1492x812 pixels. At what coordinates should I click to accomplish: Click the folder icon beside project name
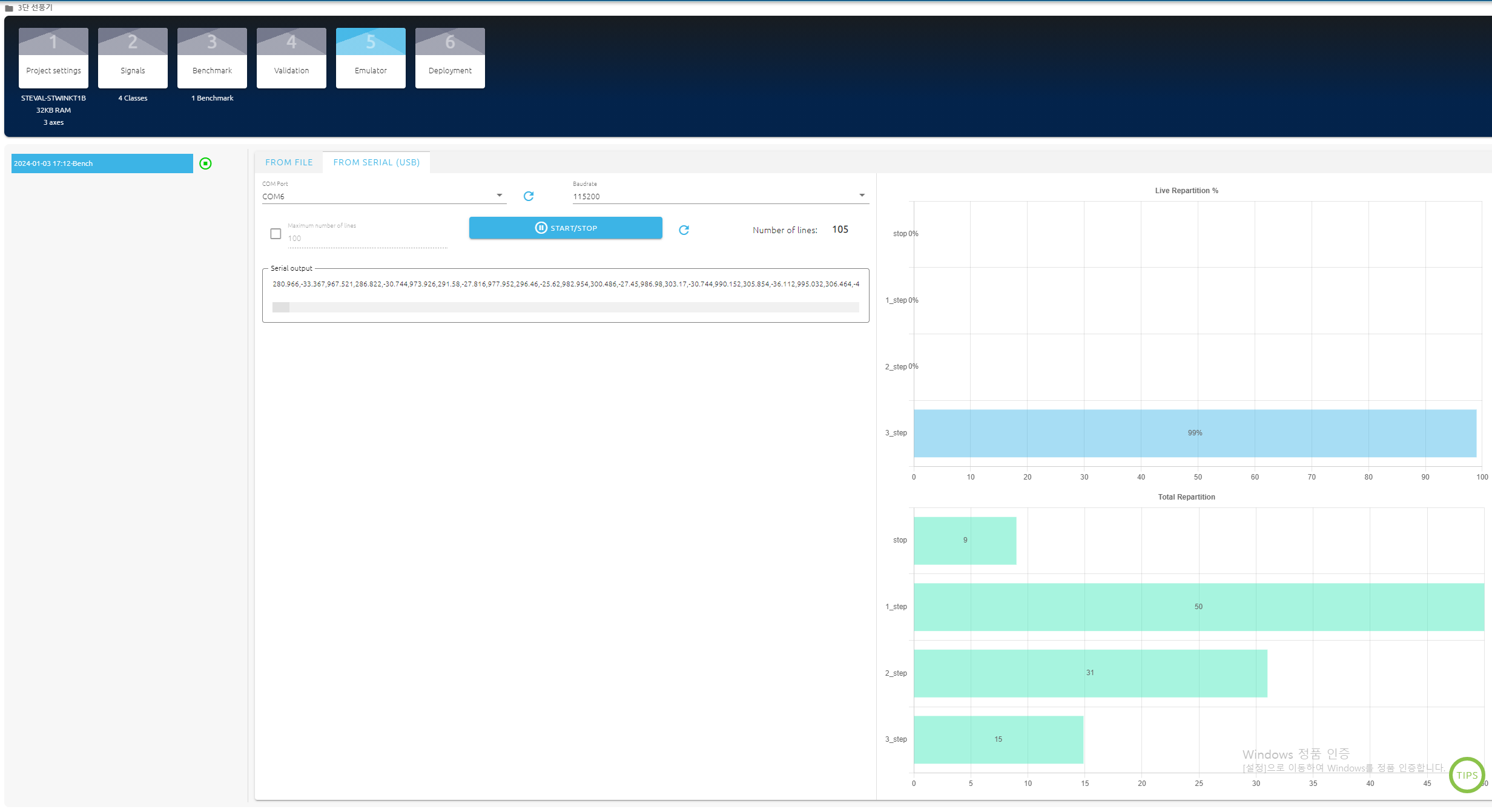(9, 8)
